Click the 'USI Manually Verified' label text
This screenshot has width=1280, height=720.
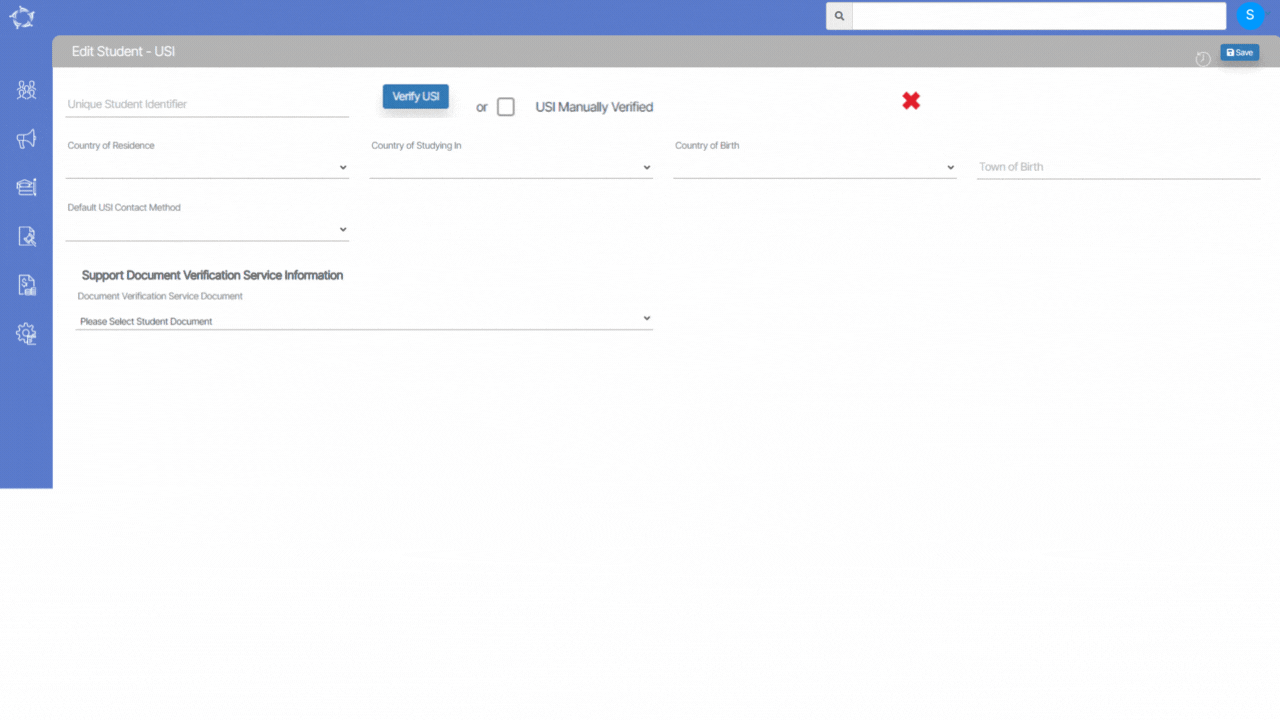tap(594, 107)
